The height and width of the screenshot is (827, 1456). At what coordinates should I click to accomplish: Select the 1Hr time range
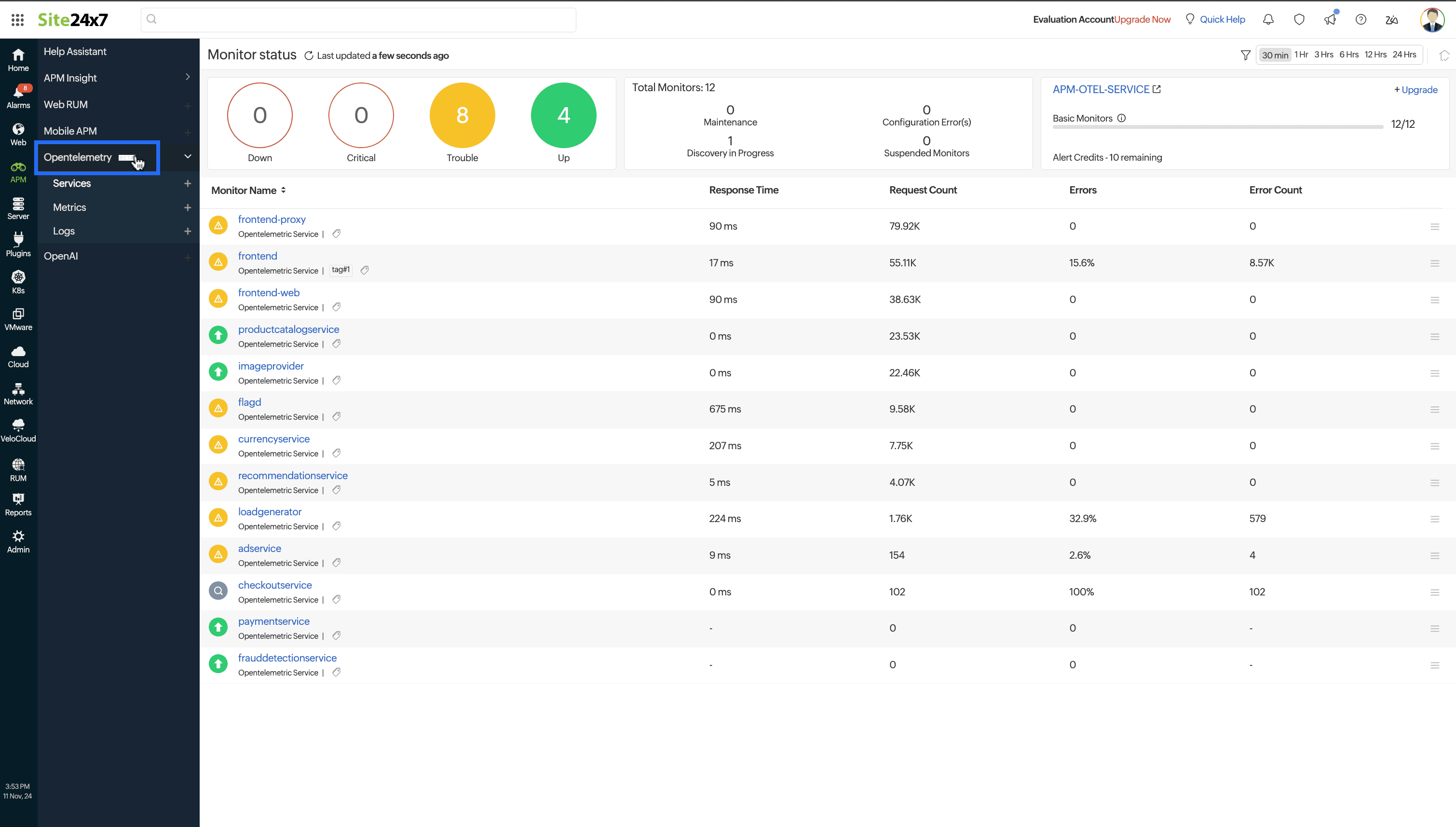(1301, 54)
